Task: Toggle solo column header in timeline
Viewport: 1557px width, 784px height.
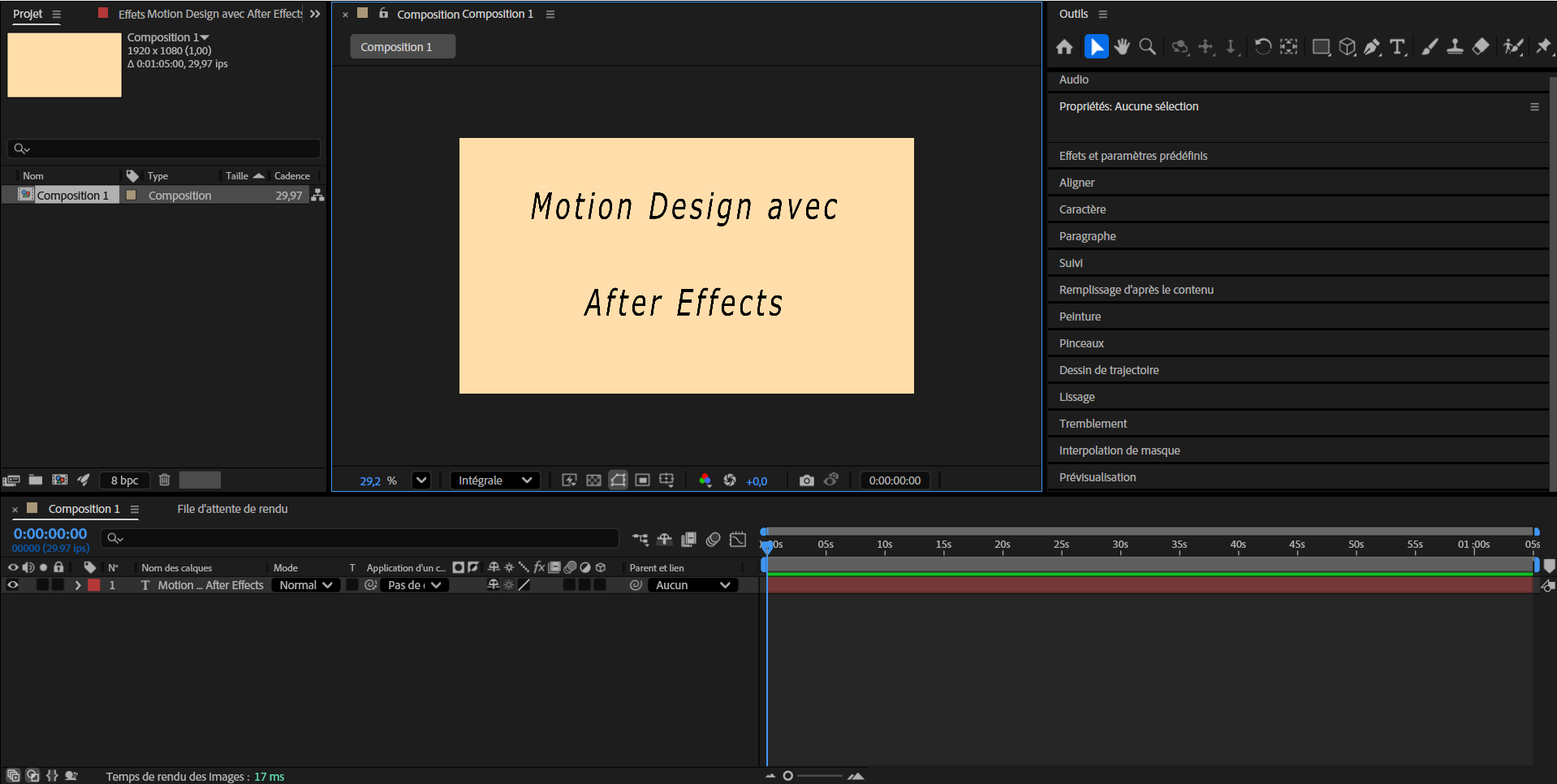Action: pyautogui.click(x=44, y=567)
